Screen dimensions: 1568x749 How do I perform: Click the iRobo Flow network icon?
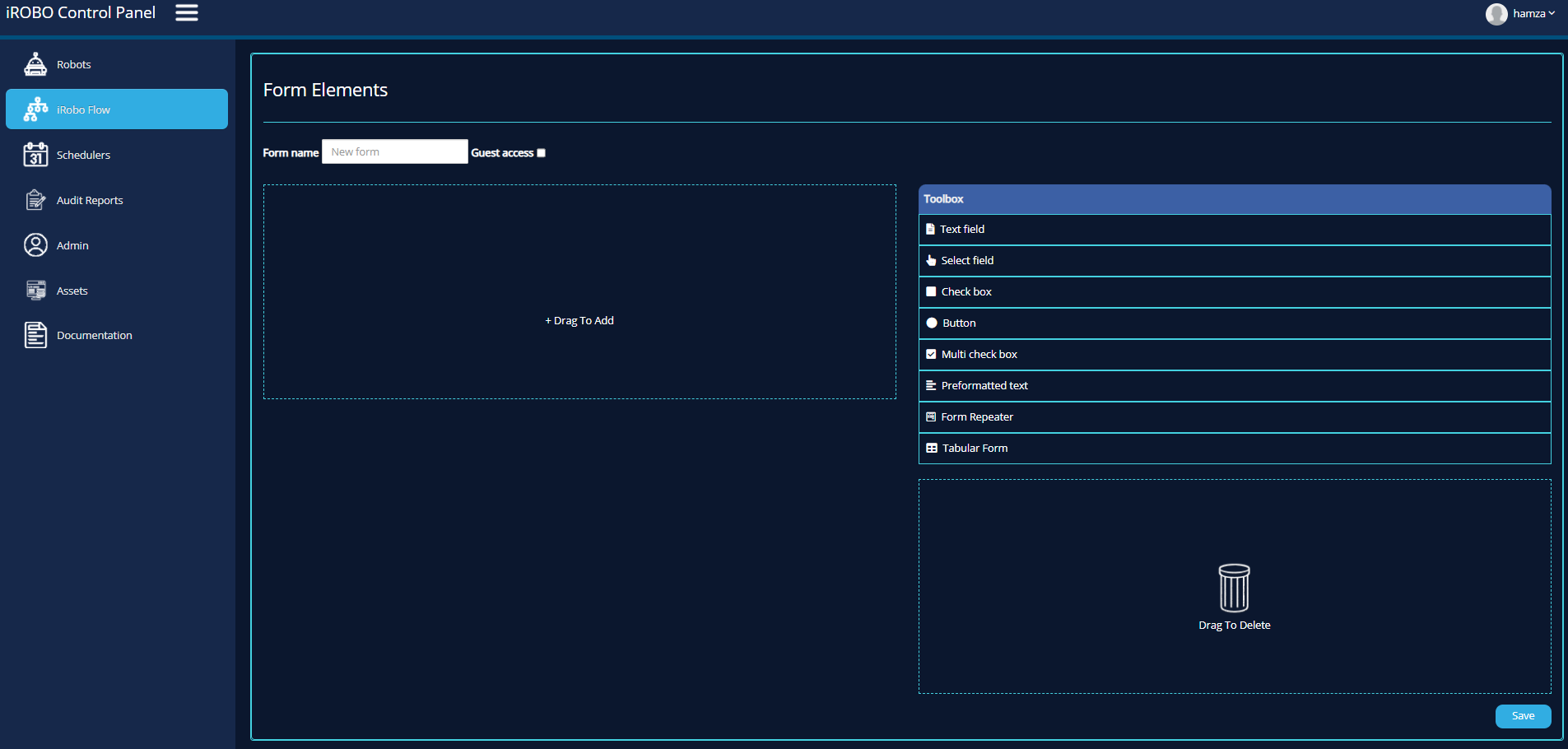click(x=35, y=109)
